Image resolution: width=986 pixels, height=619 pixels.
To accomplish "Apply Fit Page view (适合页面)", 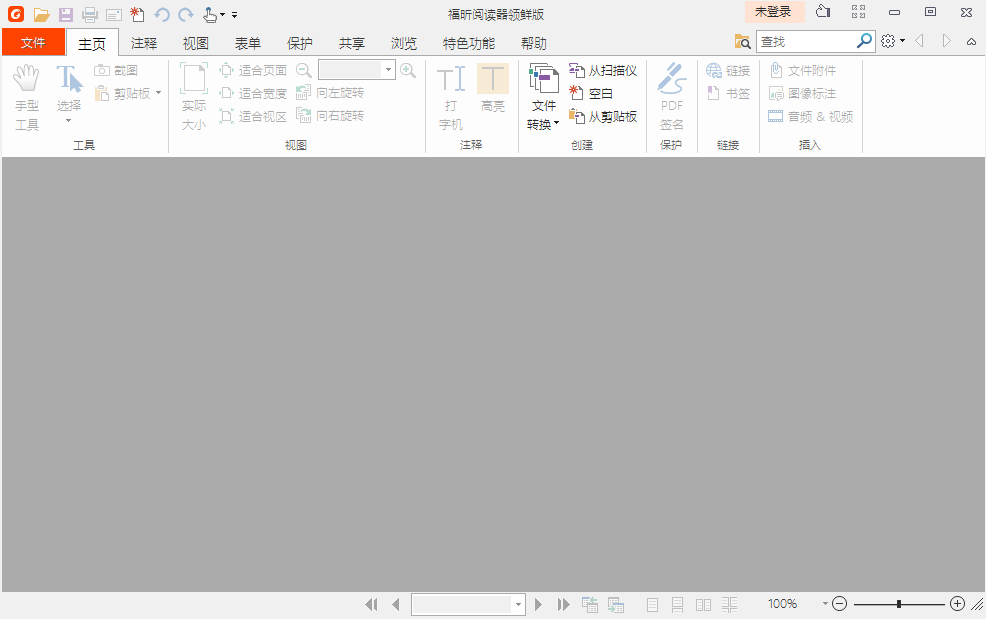I will (x=254, y=69).
